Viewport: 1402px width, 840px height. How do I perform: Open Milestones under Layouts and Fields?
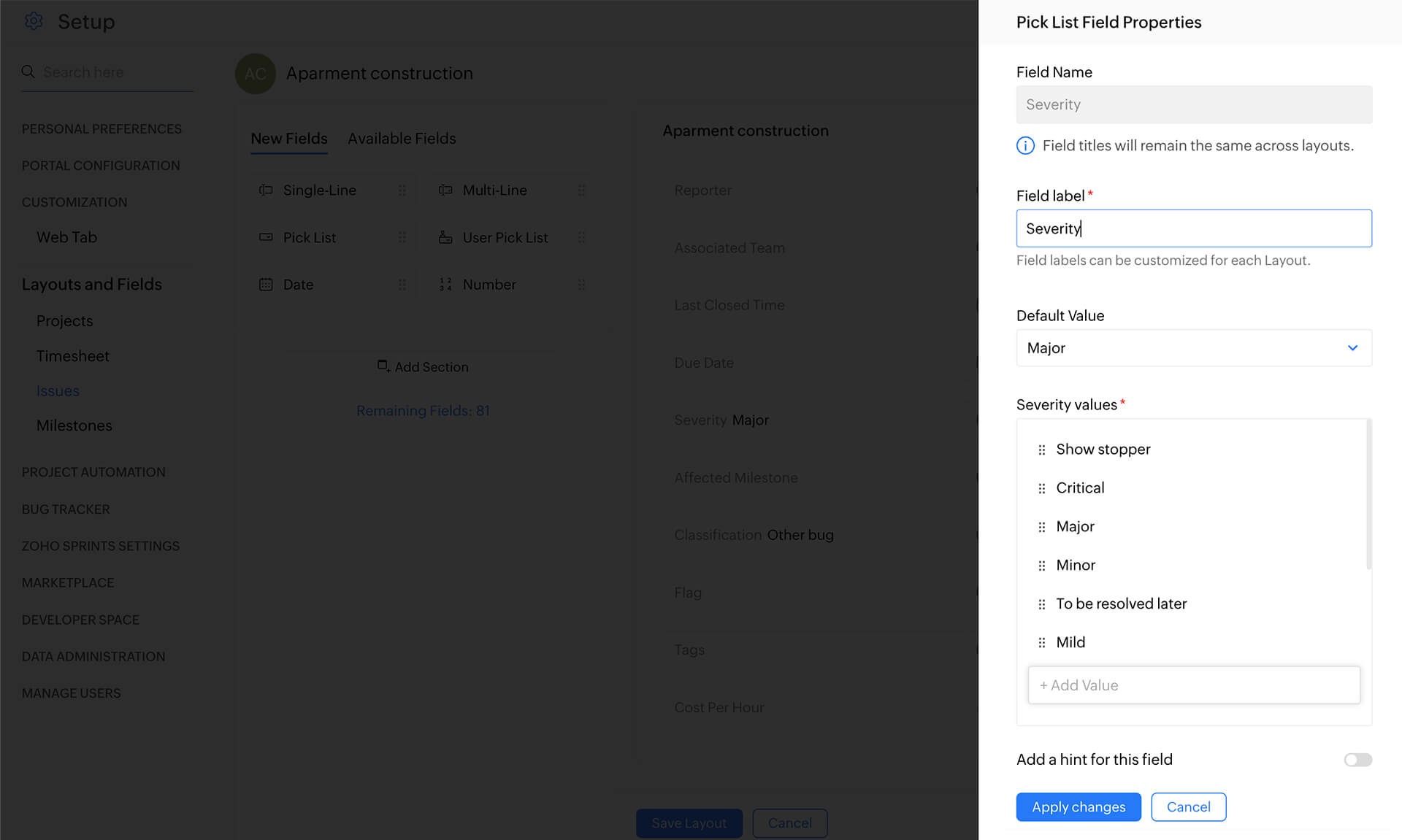(74, 425)
